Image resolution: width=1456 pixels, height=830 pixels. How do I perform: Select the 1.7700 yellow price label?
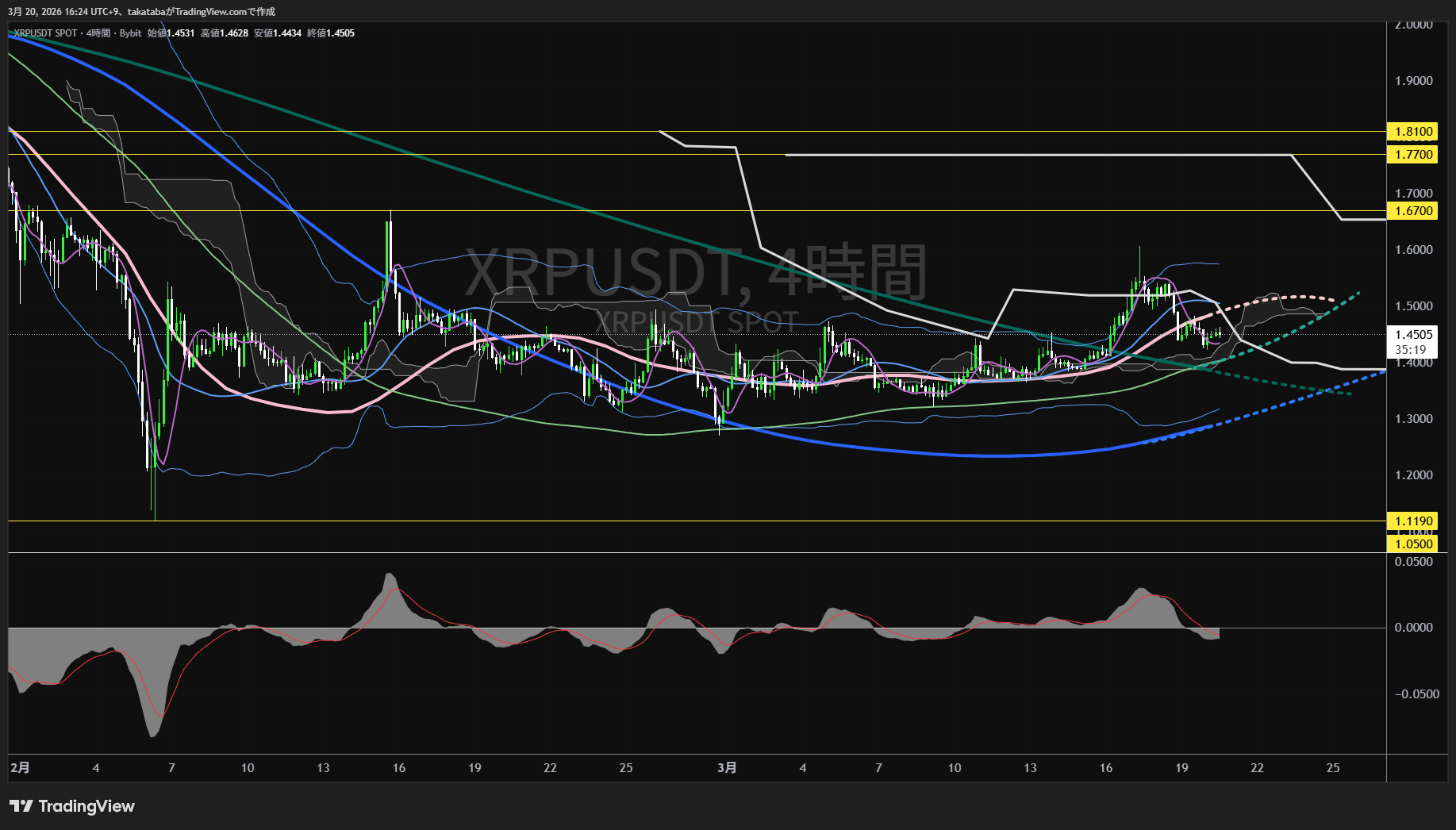pyautogui.click(x=1413, y=154)
